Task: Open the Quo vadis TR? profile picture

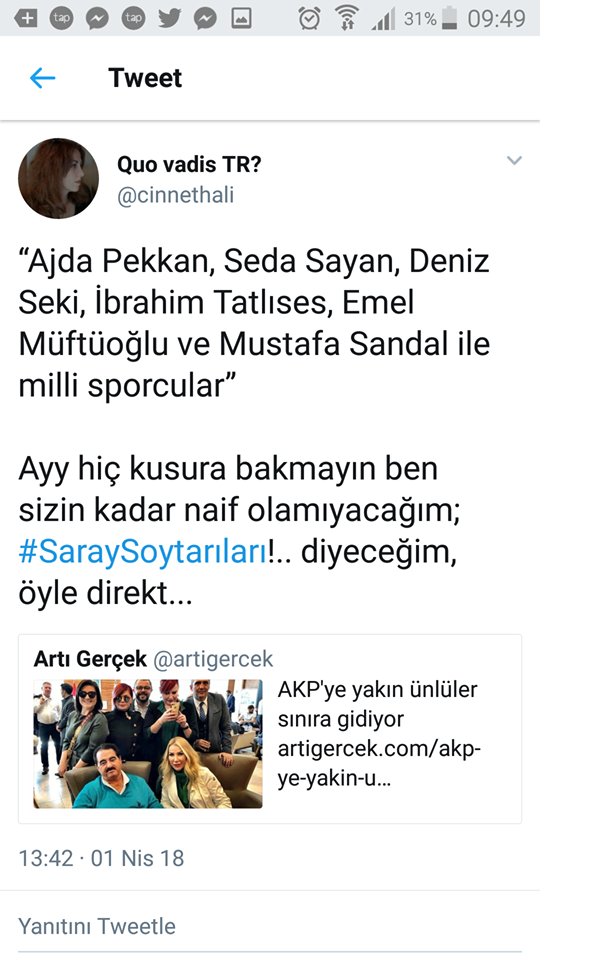Action: (x=59, y=178)
